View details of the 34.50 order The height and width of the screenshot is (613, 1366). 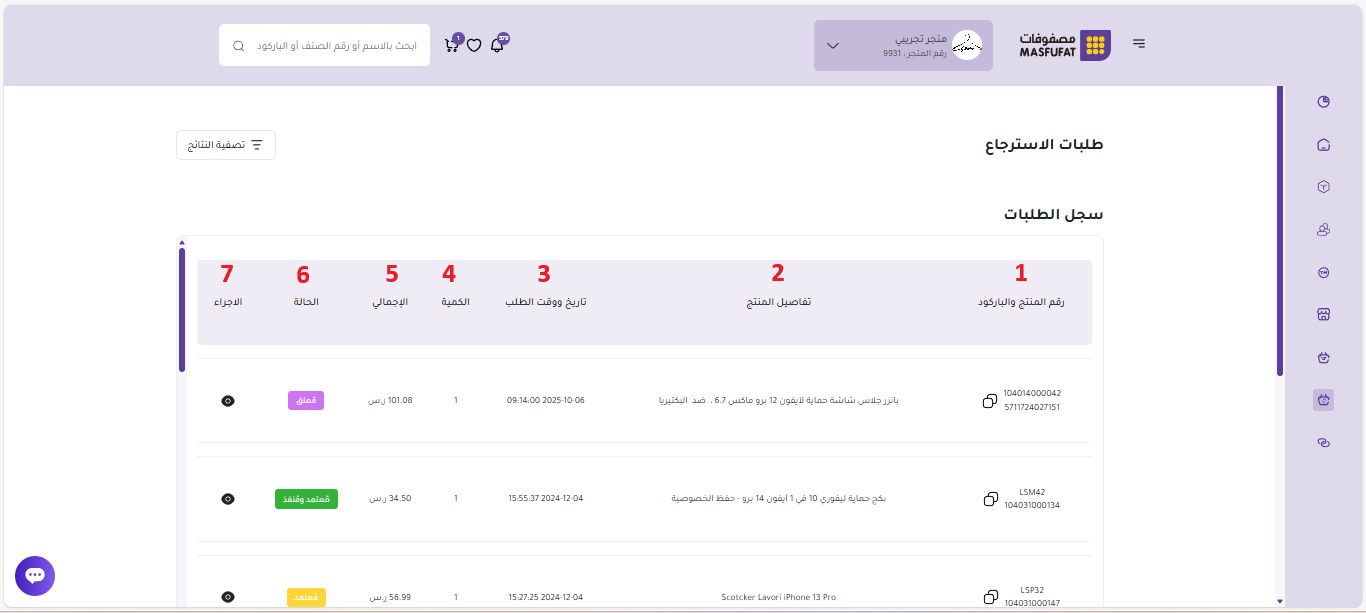pyautogui.click(x=228, y=498)
